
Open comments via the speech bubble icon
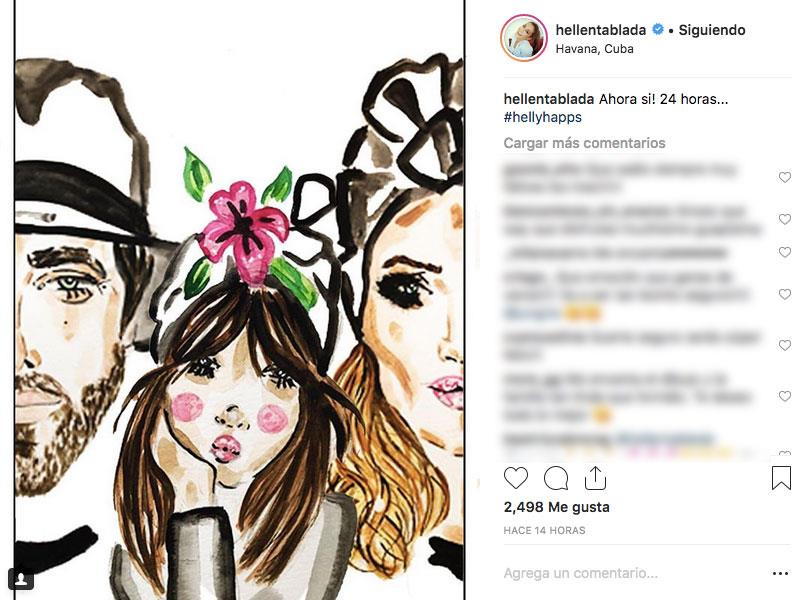[556, 478]
